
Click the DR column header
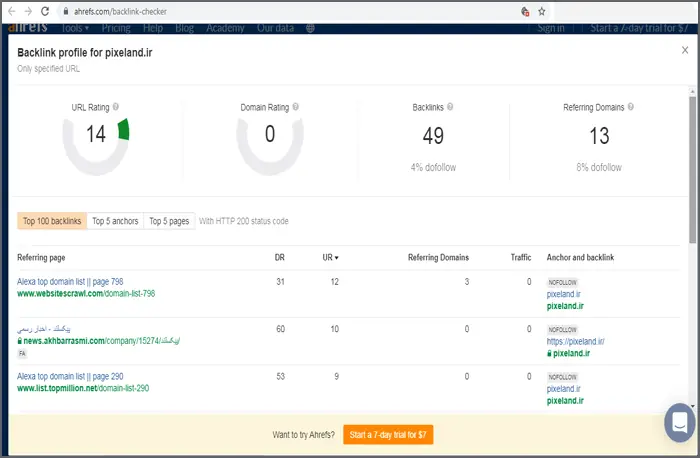click(279, 258)
